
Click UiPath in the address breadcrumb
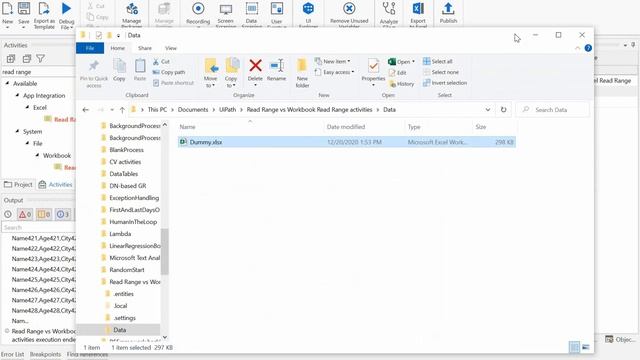click(228, 110)
